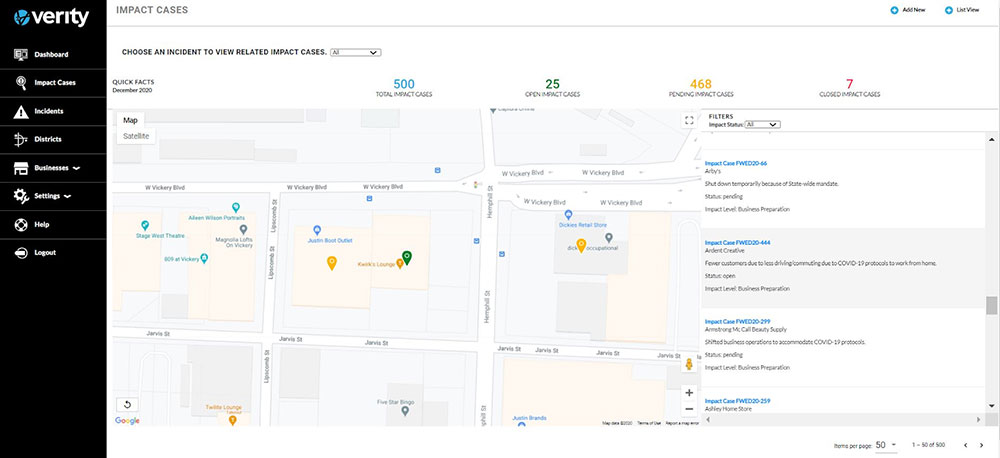Click the Add New plus icon
This screenshot has height=458, width=1000.
(x=894, y=9)
